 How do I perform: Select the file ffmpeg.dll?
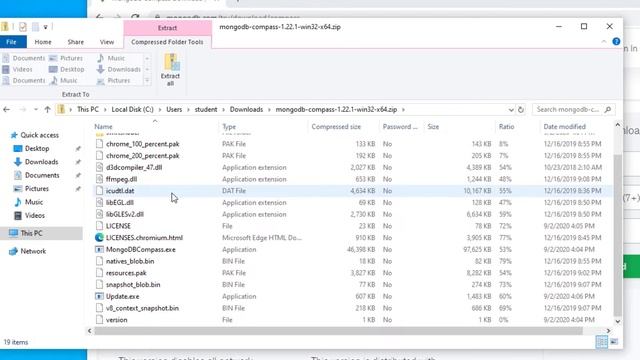coord(121,179)
